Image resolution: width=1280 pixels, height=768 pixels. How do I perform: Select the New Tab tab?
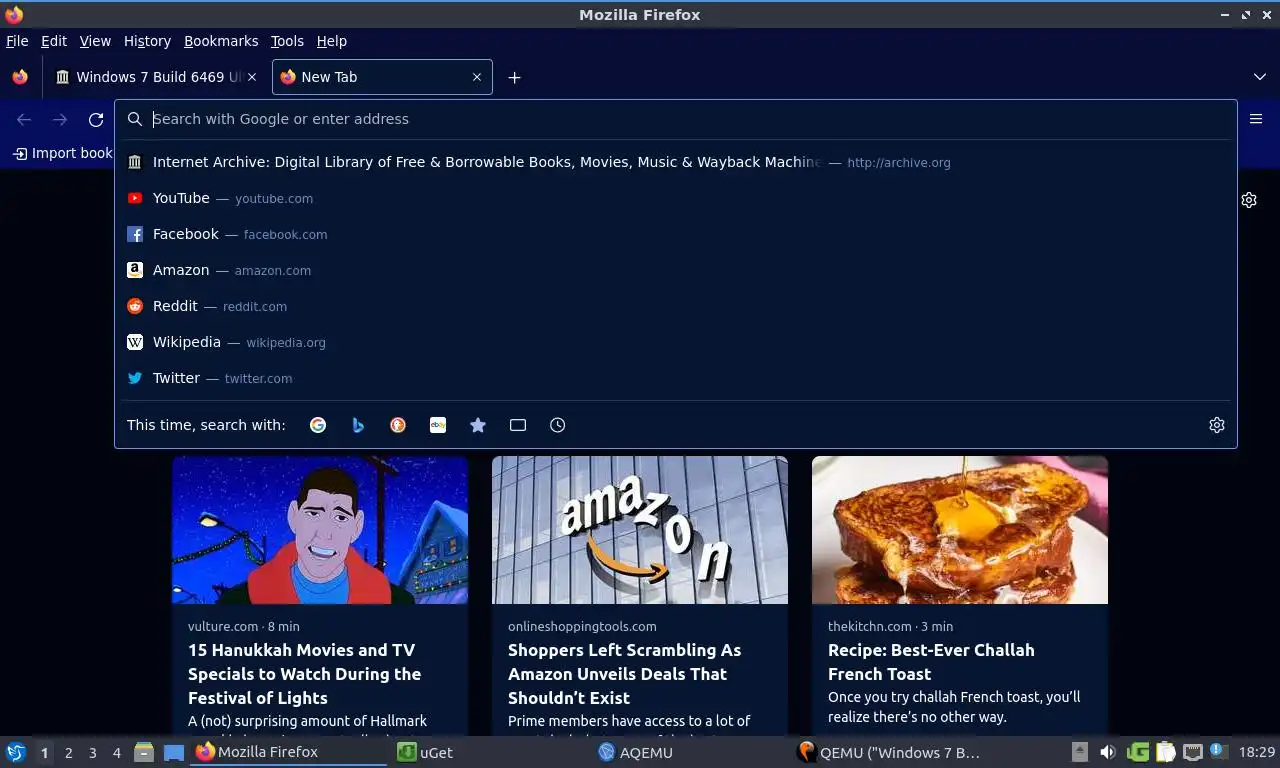[382, 77]
